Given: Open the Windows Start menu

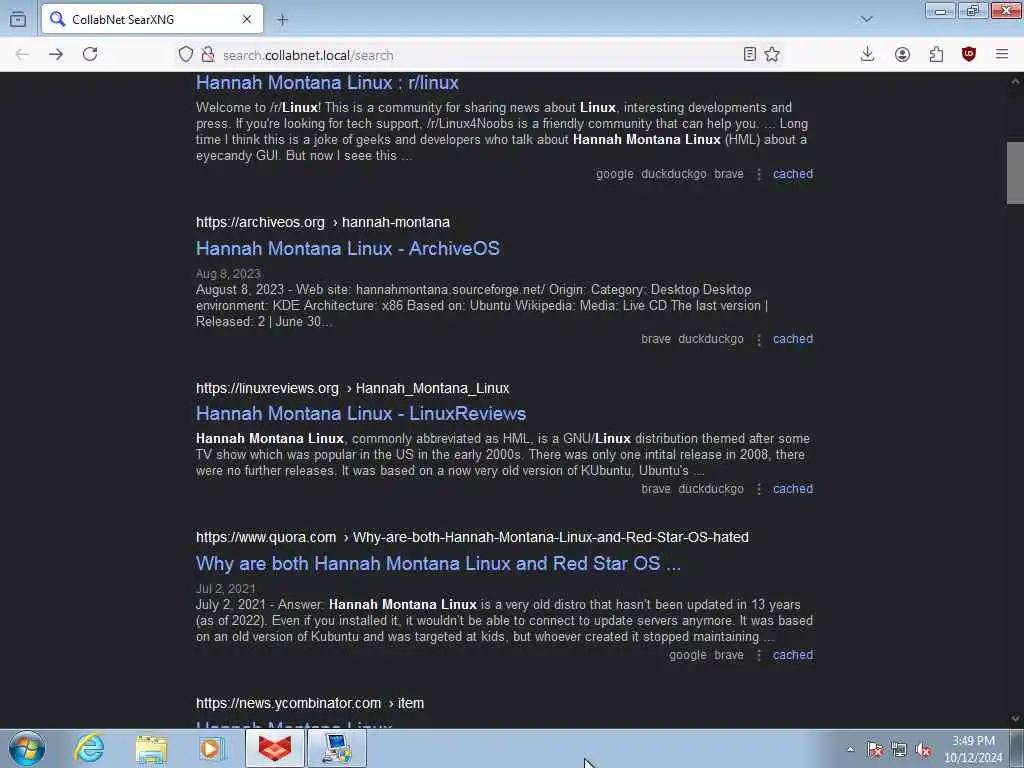Looking at the screenshot, I should pyautogui.click(x=27, y=748).
